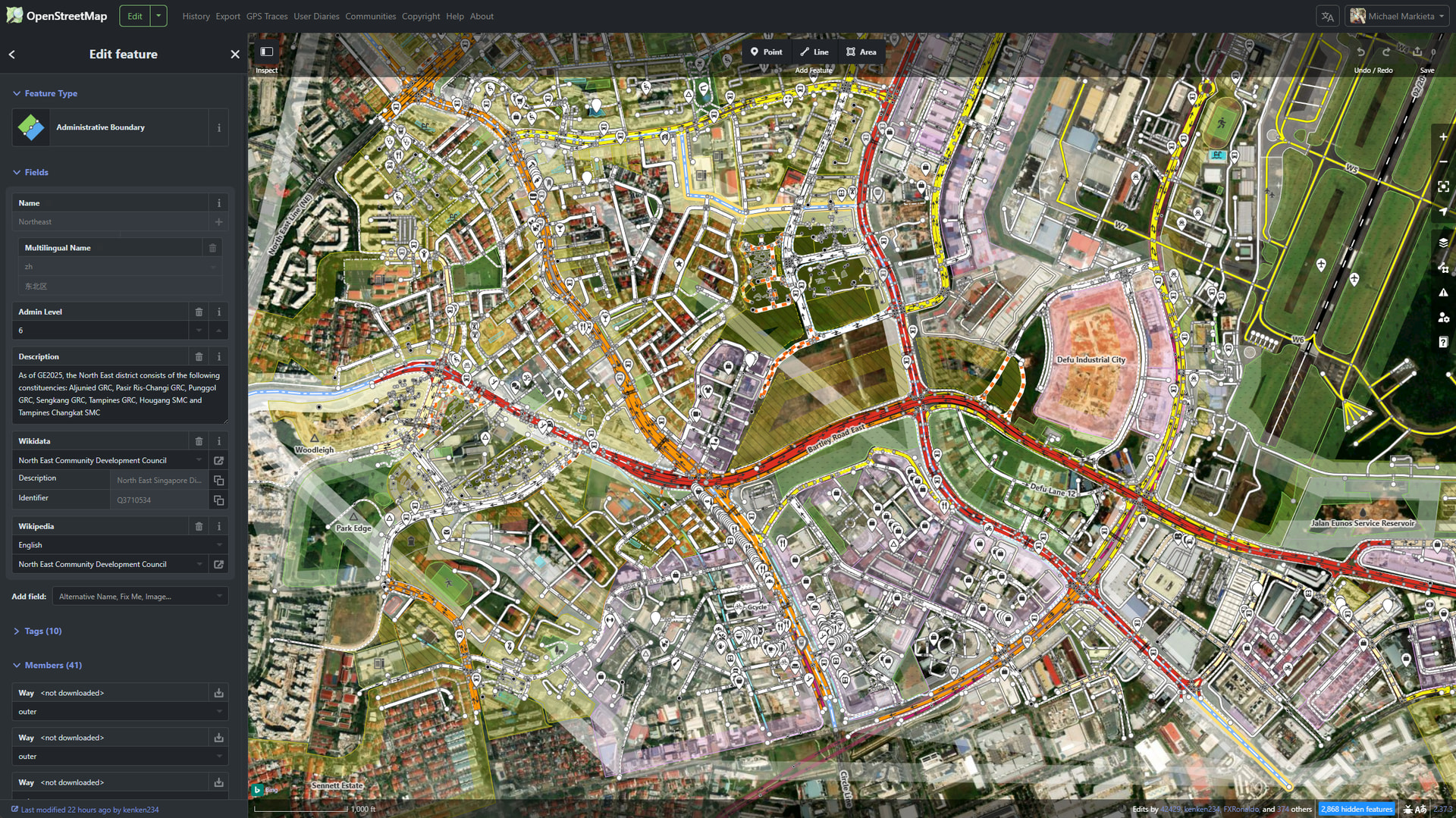This screenshot has height=818, width=1456.
Task: Collapse the Members (41) section
Action: click(x=52, y=665)
